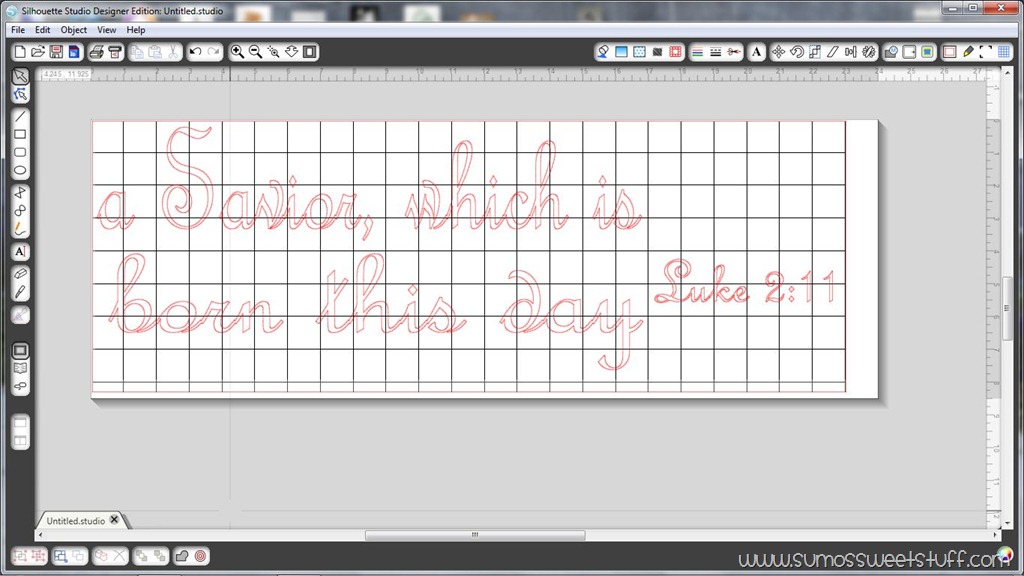
Task: Open the Fill Color paint bucket panel
Action: [603, 52]
